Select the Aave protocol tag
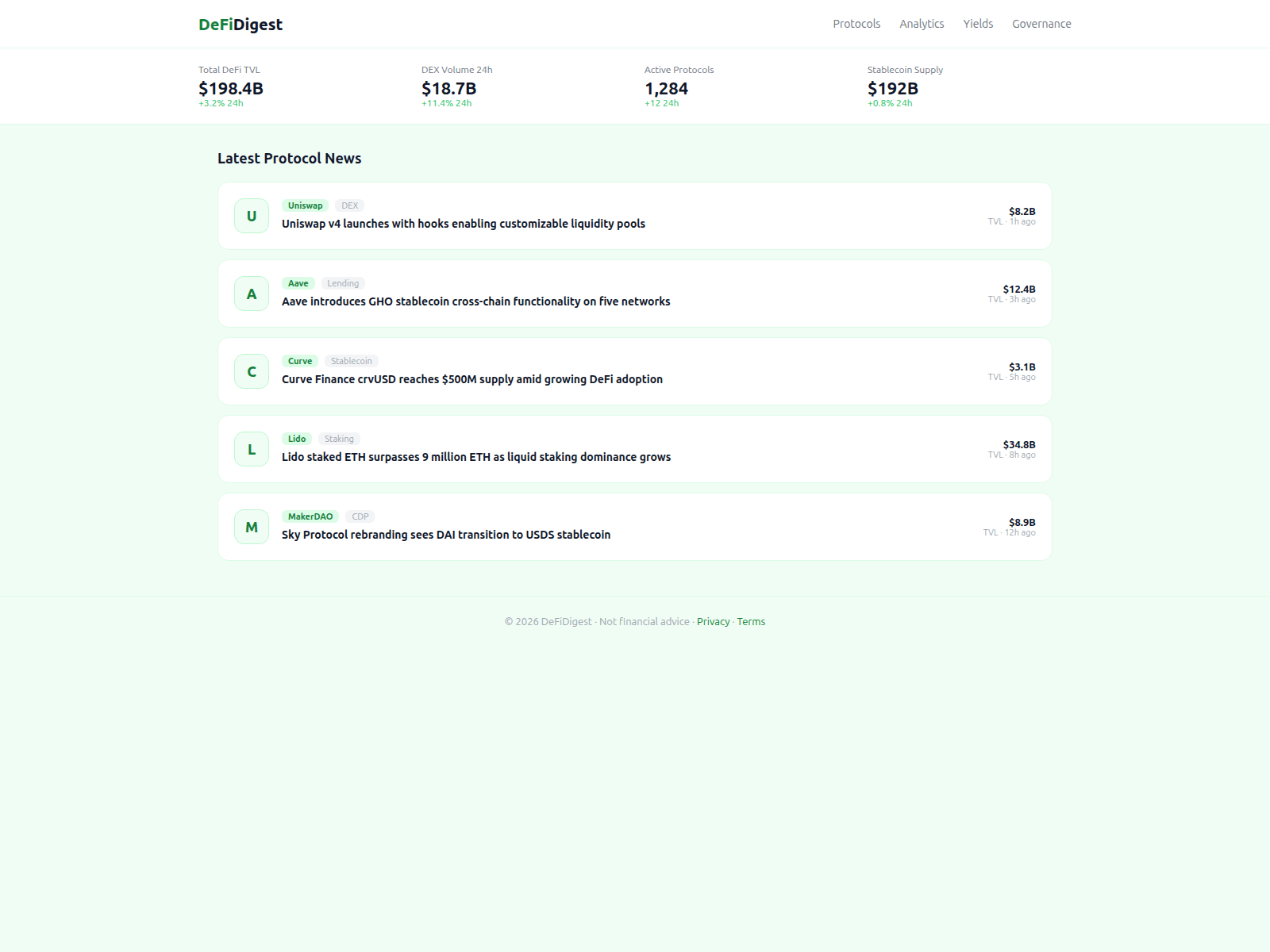Viewport: 1270px width, 952px height. 298,283
